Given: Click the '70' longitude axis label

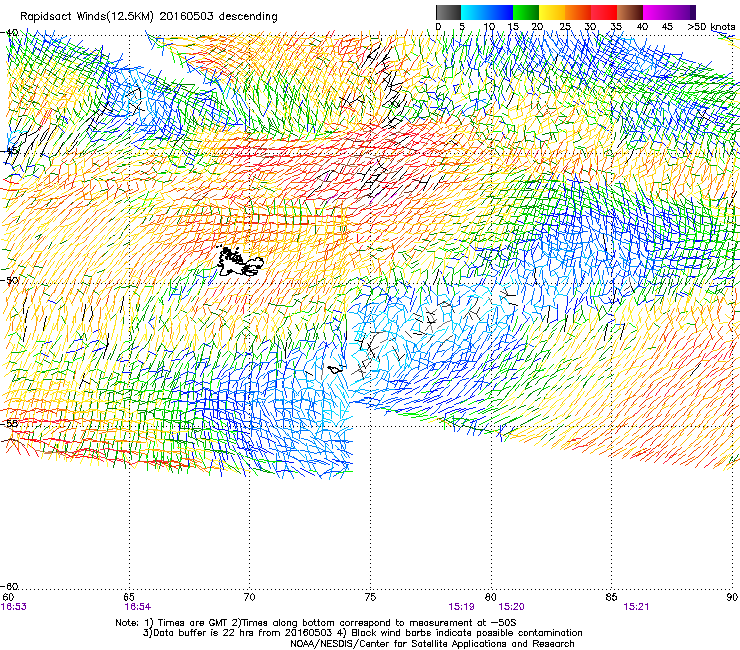Looking at the screenshot, I should click(249, 598).
